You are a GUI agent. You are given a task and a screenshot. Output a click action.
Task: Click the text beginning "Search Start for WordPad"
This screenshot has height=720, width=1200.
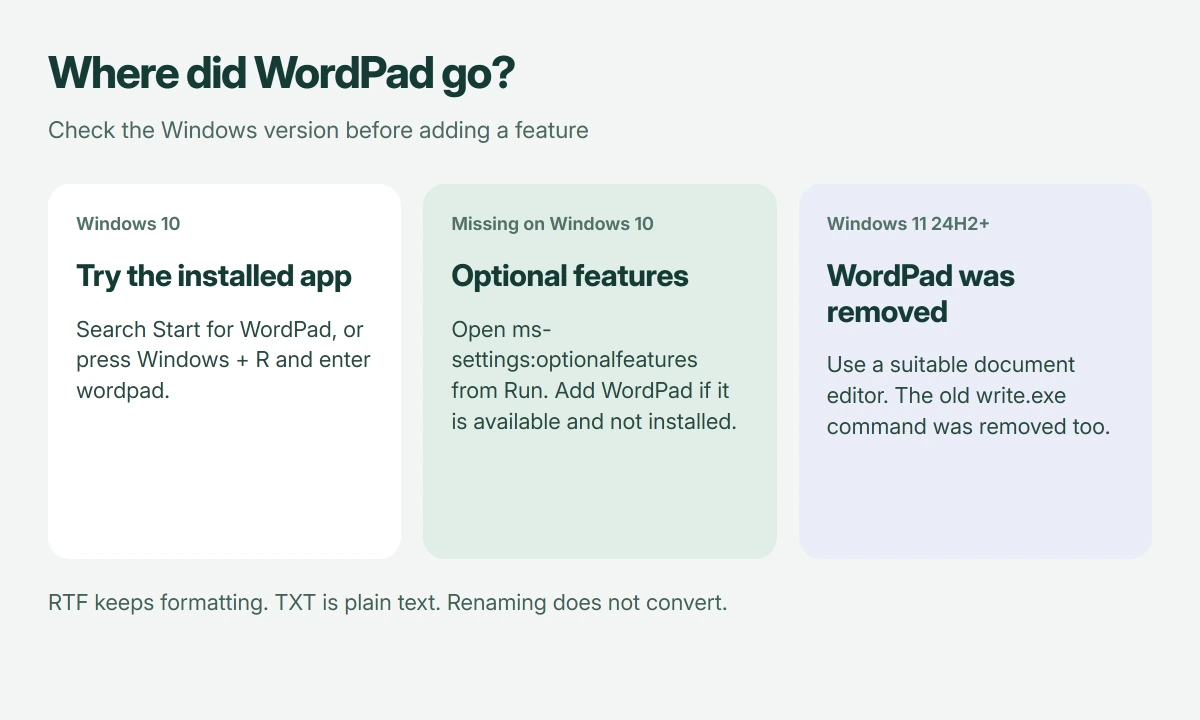pos(224,360)
